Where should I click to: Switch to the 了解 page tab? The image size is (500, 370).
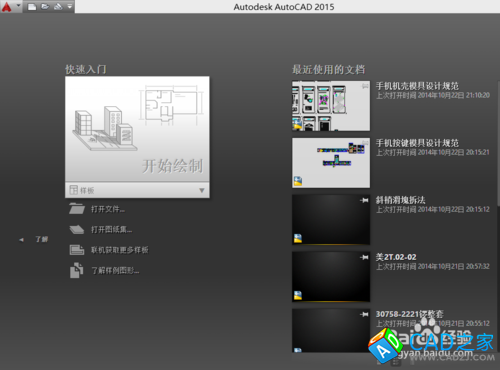[42, 239]
